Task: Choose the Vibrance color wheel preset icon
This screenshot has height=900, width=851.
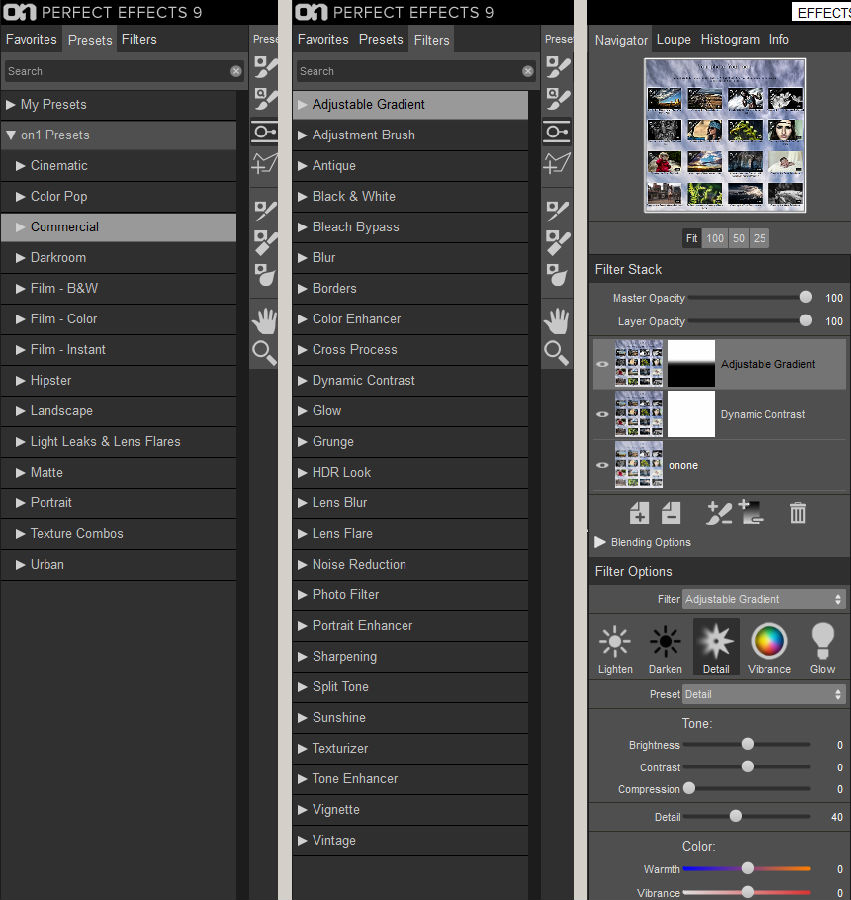Action: 769,647
